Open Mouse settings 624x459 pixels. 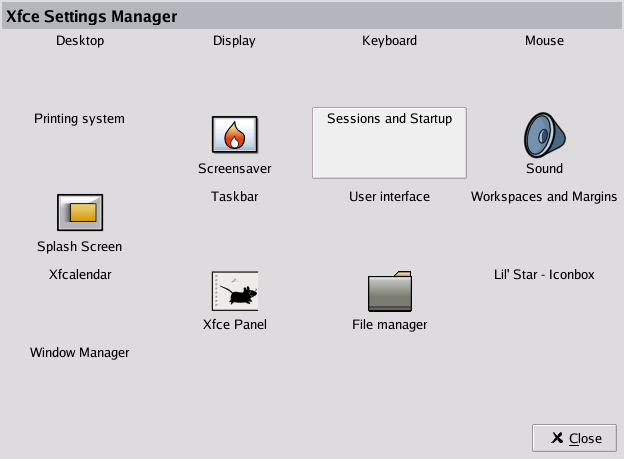pyautogui.click(x=544, y=41)
